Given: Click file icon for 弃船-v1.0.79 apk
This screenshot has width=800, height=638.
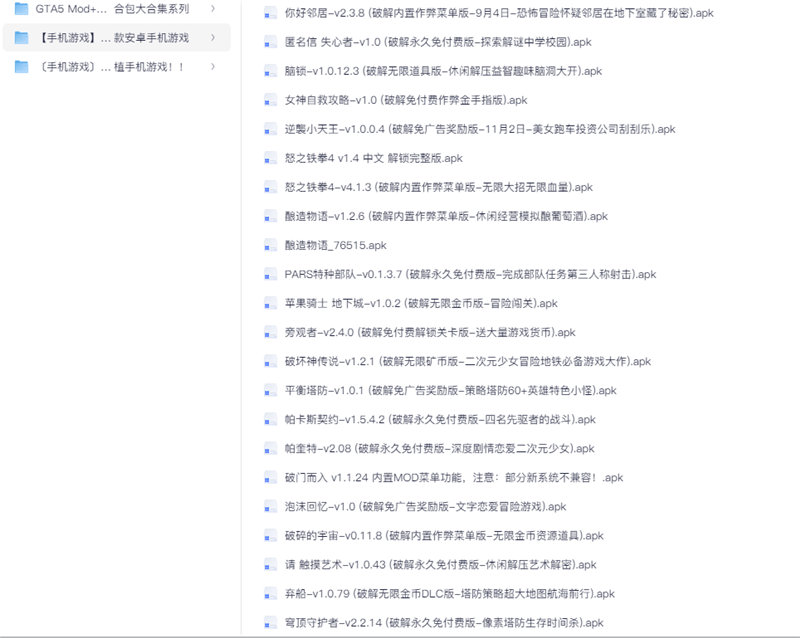Looking at the screenshot, I should [270, 595].
